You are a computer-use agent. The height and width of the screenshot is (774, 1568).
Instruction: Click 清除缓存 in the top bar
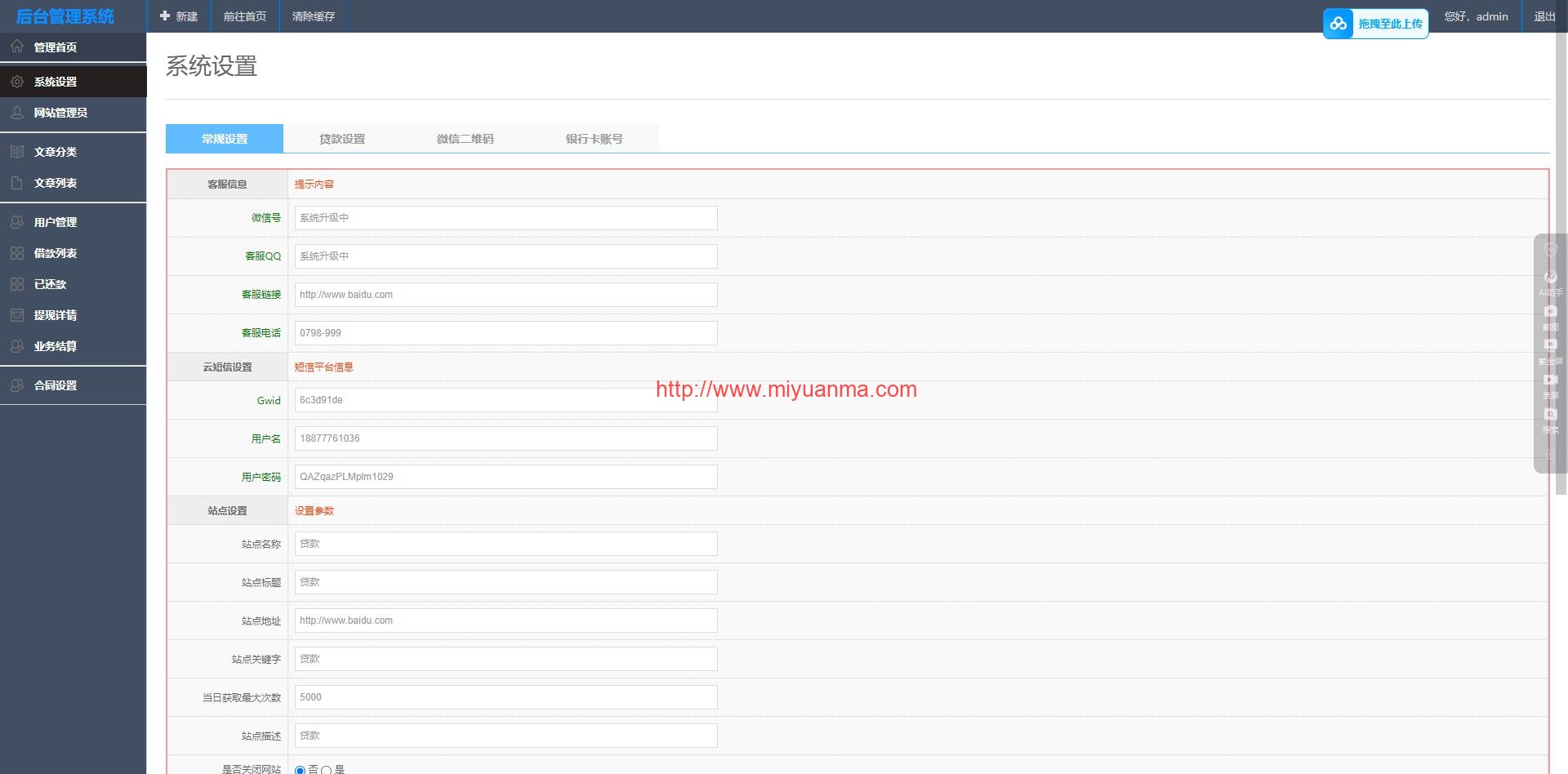tap(314, 16)
